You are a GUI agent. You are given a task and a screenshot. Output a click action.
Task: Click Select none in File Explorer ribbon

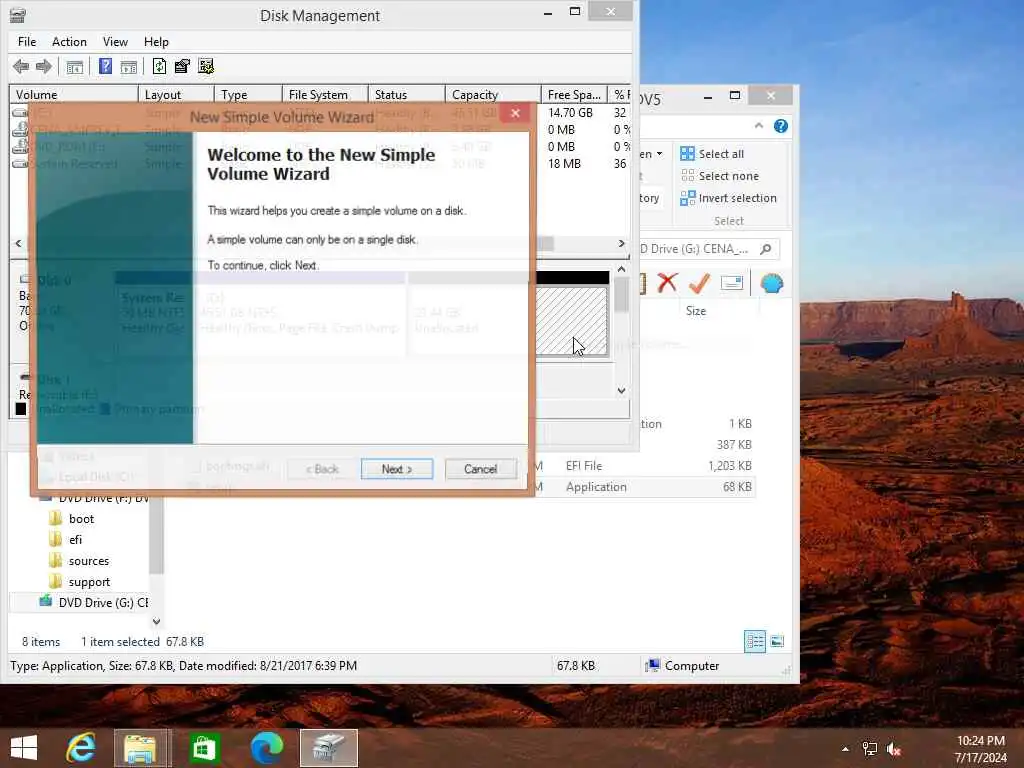(x=719, y=176)
